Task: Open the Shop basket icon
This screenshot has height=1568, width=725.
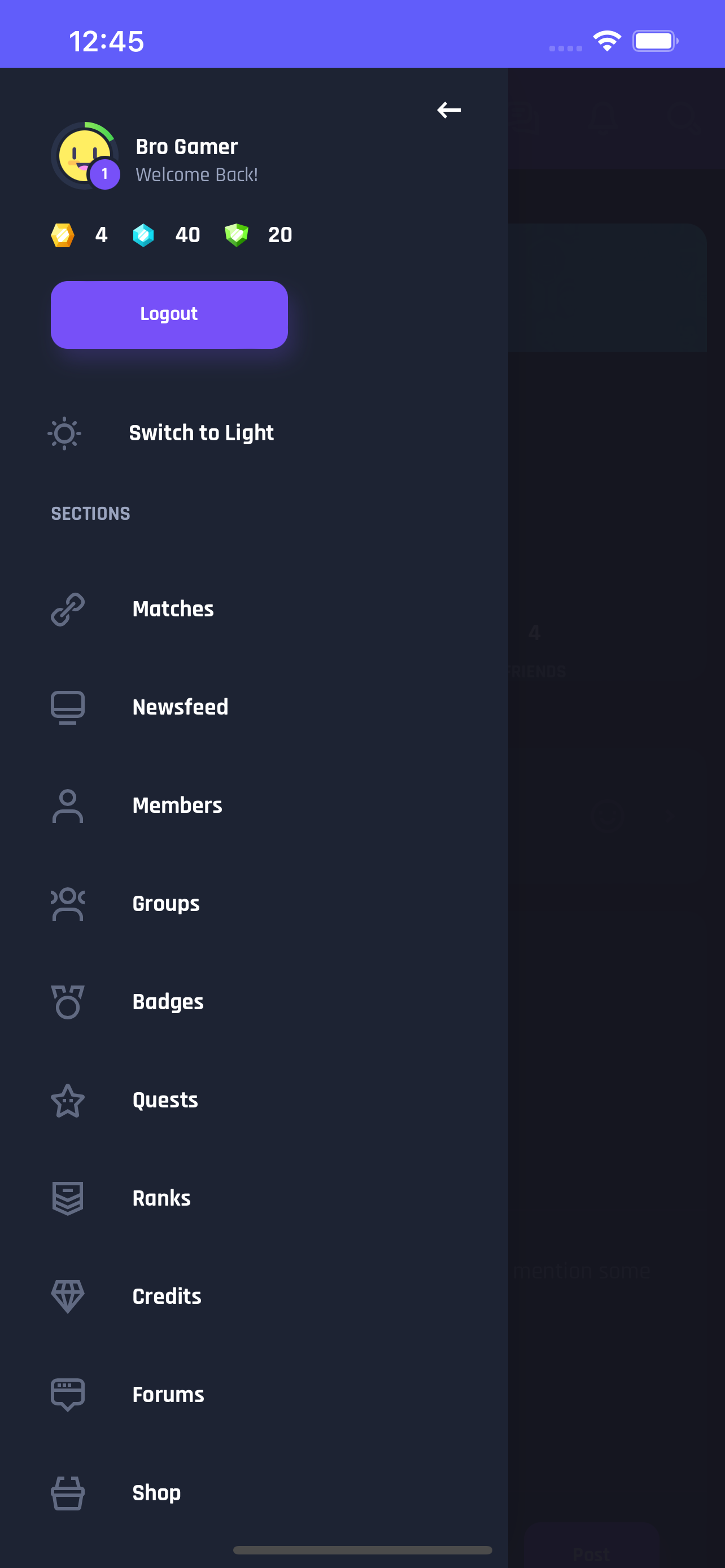Action: (x=68, y=1493)
